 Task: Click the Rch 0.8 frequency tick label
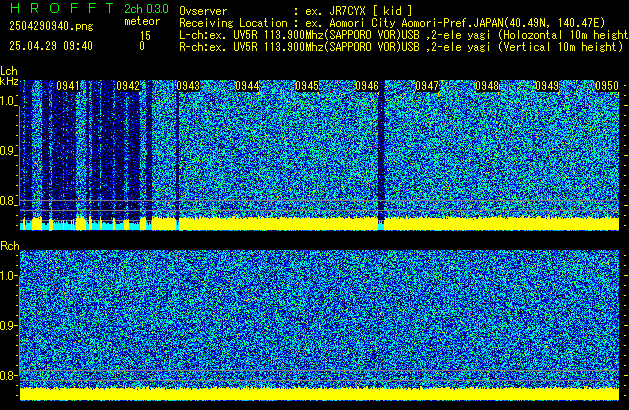(x=7, y=375)
